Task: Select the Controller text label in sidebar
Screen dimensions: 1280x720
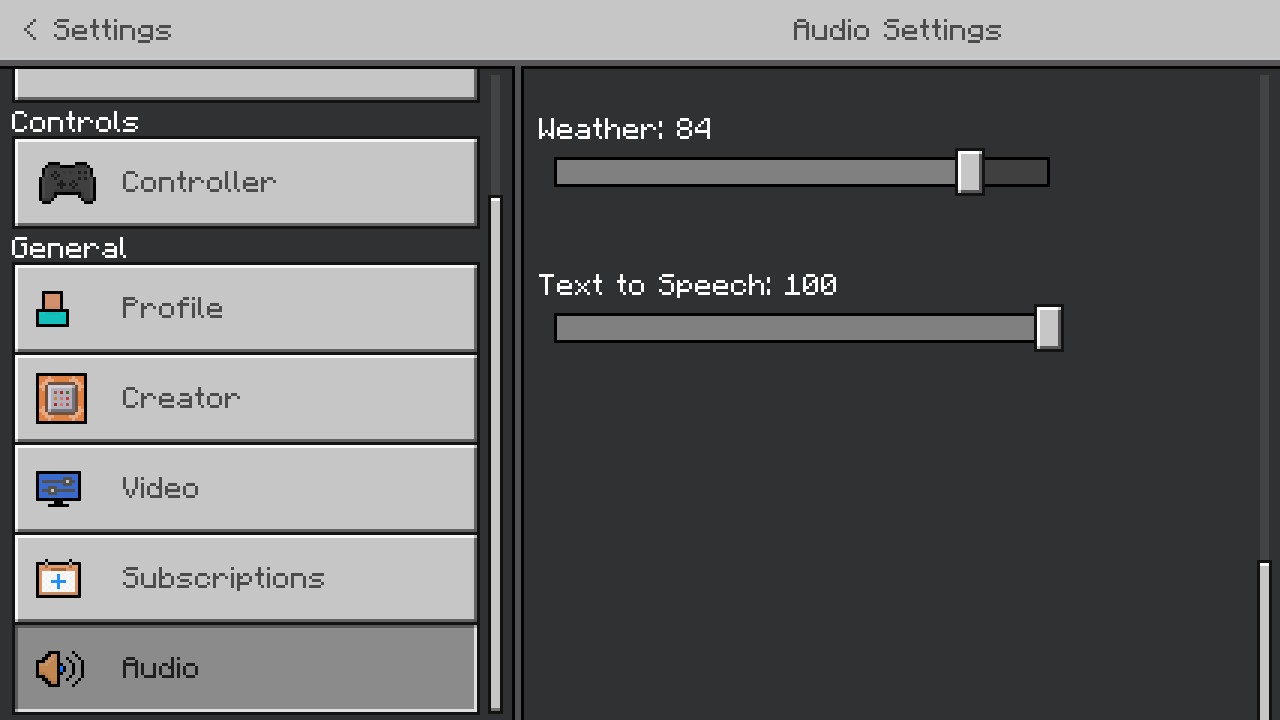Action: [198, 182]
